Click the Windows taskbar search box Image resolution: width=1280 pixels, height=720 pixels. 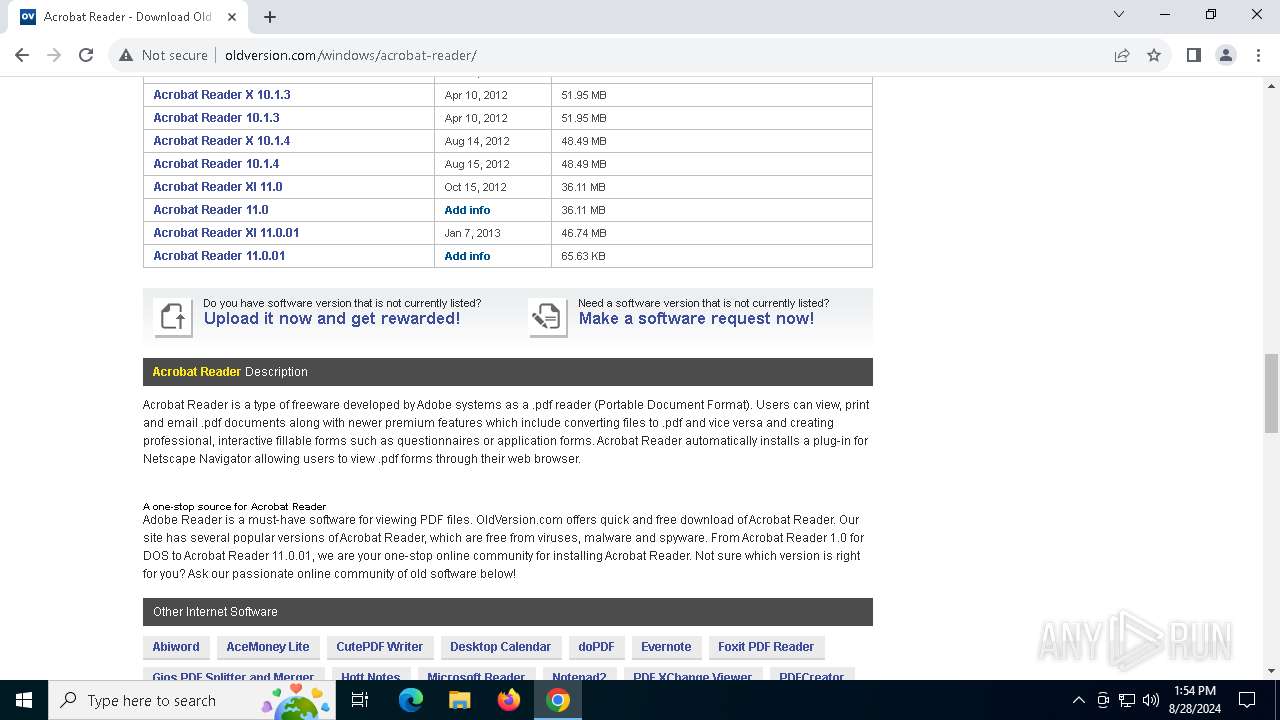coord(194,700)
